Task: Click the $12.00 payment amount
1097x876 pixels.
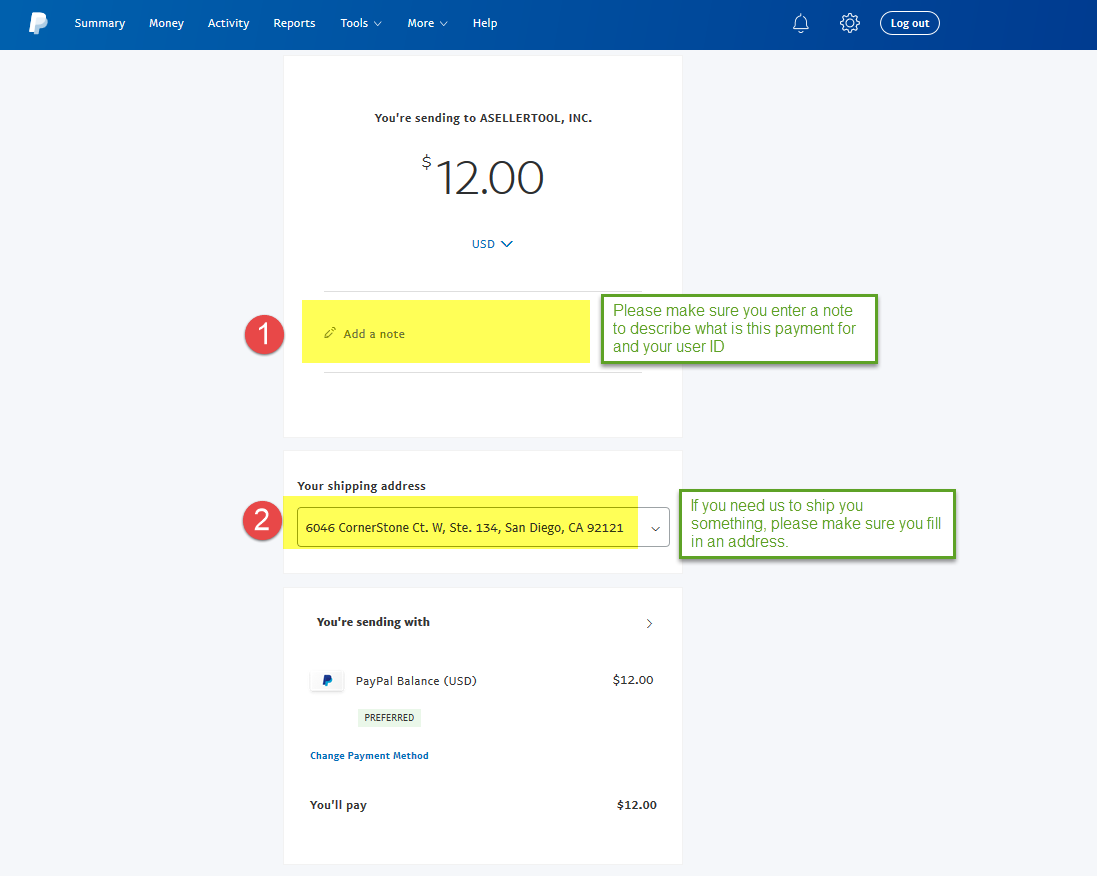Action: 483,176
